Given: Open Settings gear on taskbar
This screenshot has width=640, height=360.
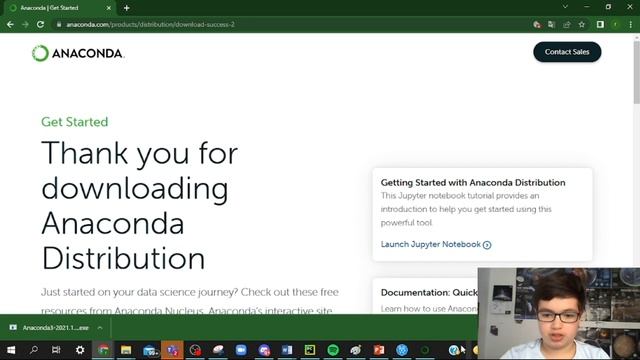Looking at the screenshot, I should click(x=80, y=350).
